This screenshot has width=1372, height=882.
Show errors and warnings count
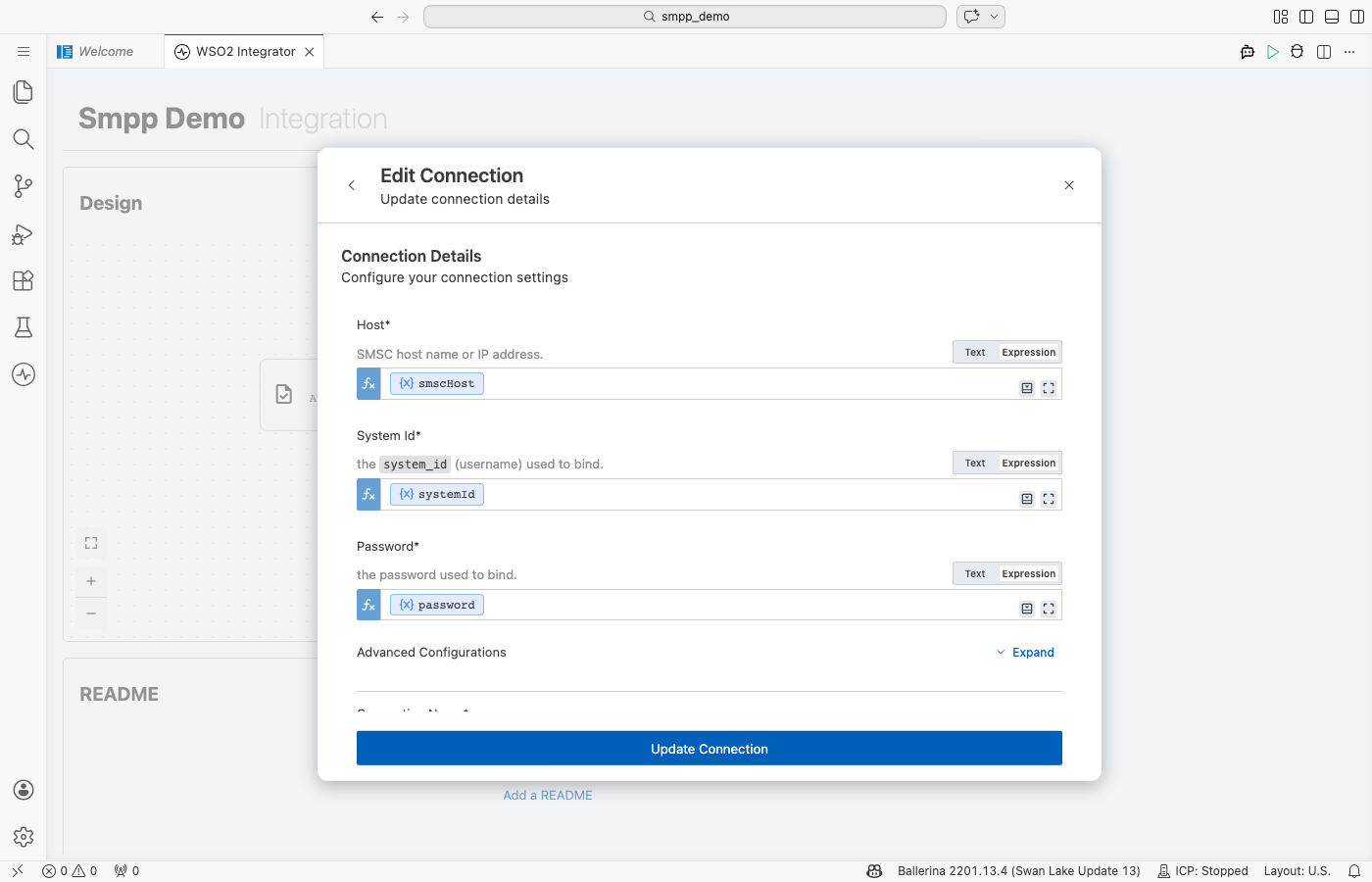[70, 871]
